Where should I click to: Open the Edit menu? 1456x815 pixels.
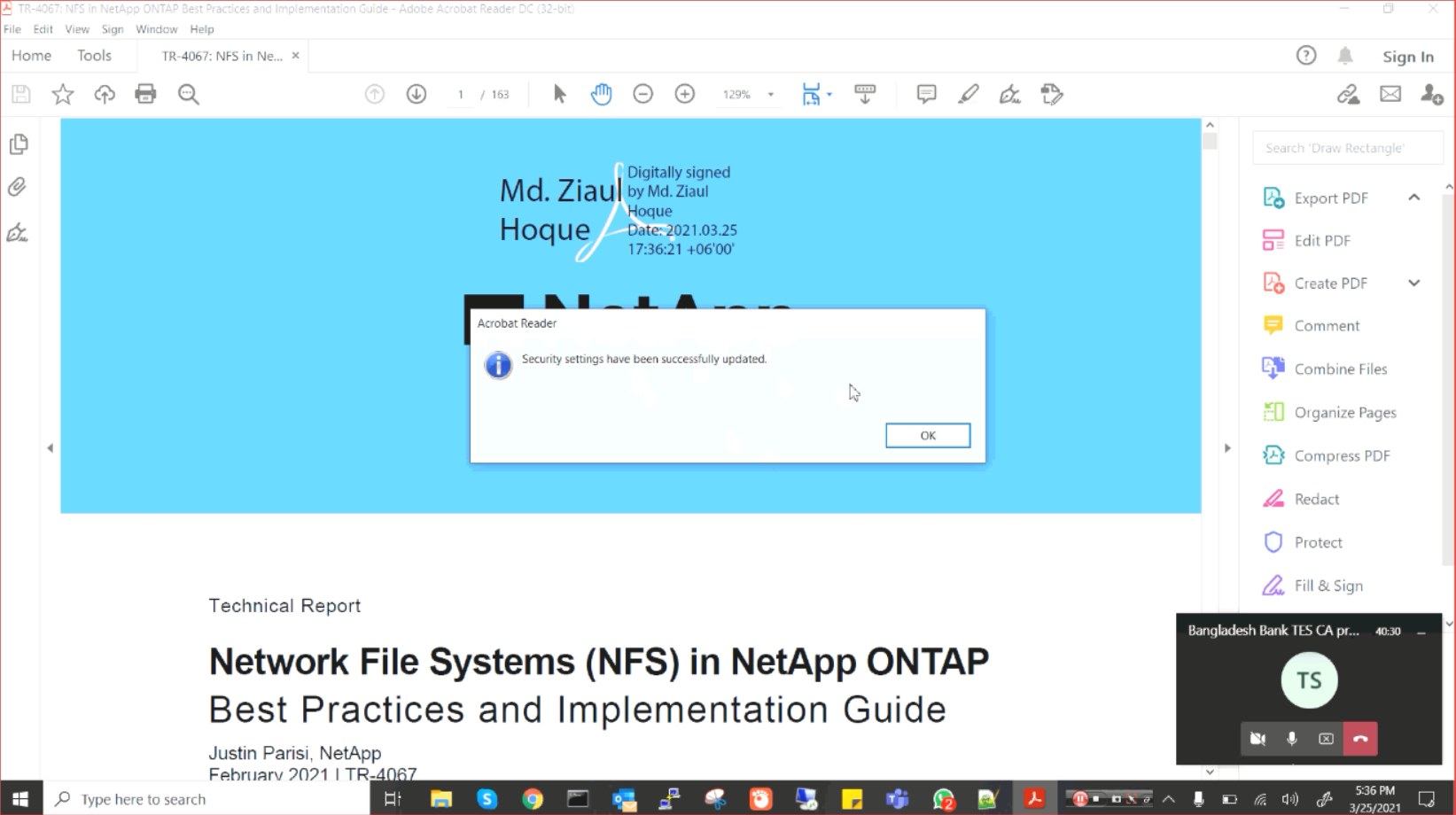pos(43,29)
